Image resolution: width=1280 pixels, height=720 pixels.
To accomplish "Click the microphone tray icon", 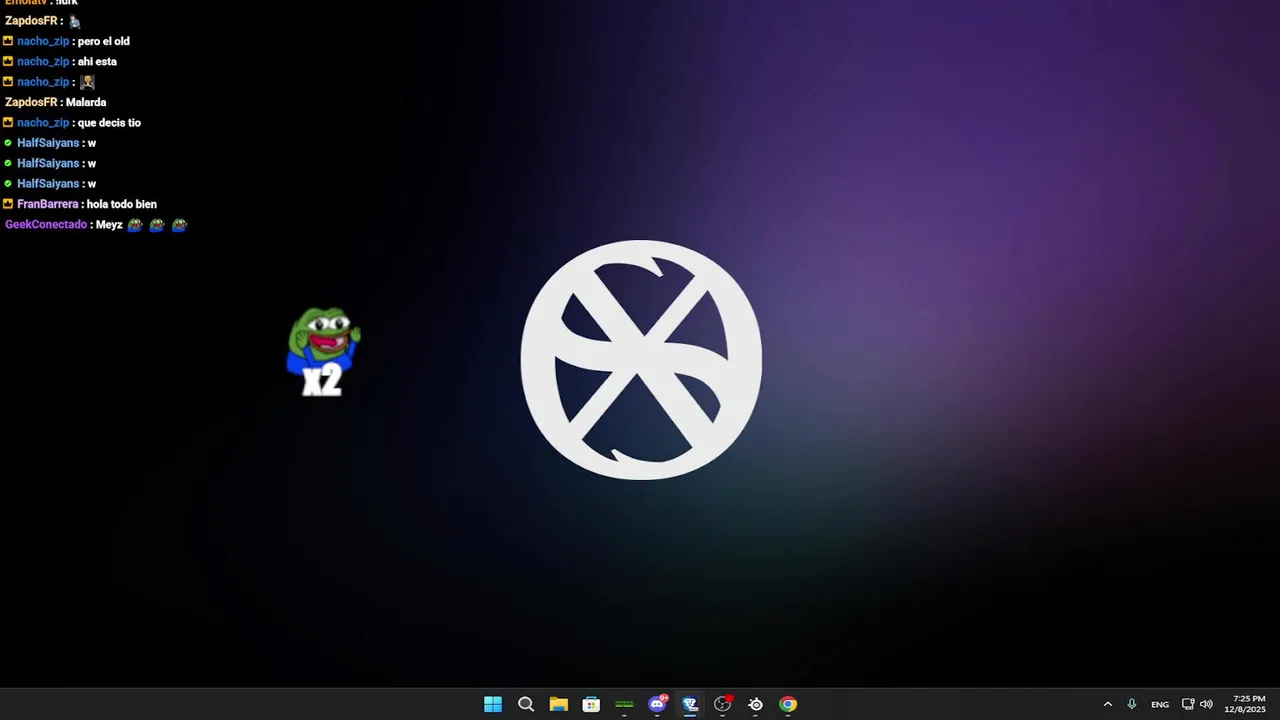I will click(1132, 704).
